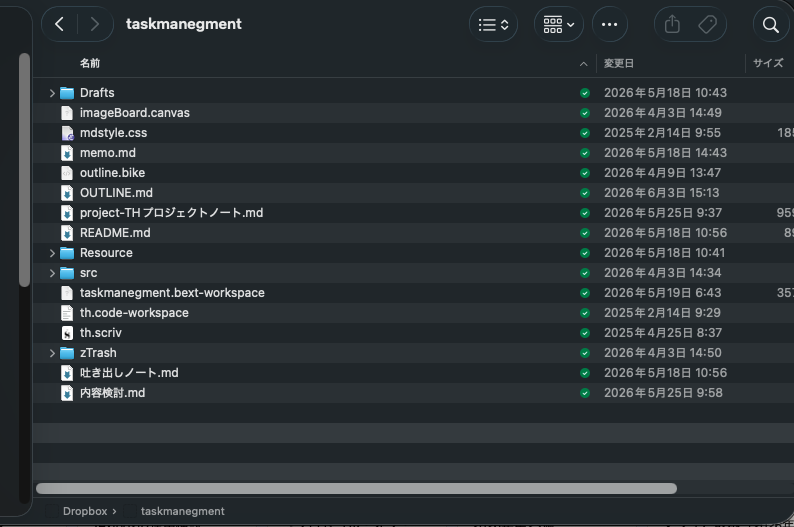Screen dimensions: 794x527
Task: Click the date 2026年5月19日 6:43
Action: point(662,293)
